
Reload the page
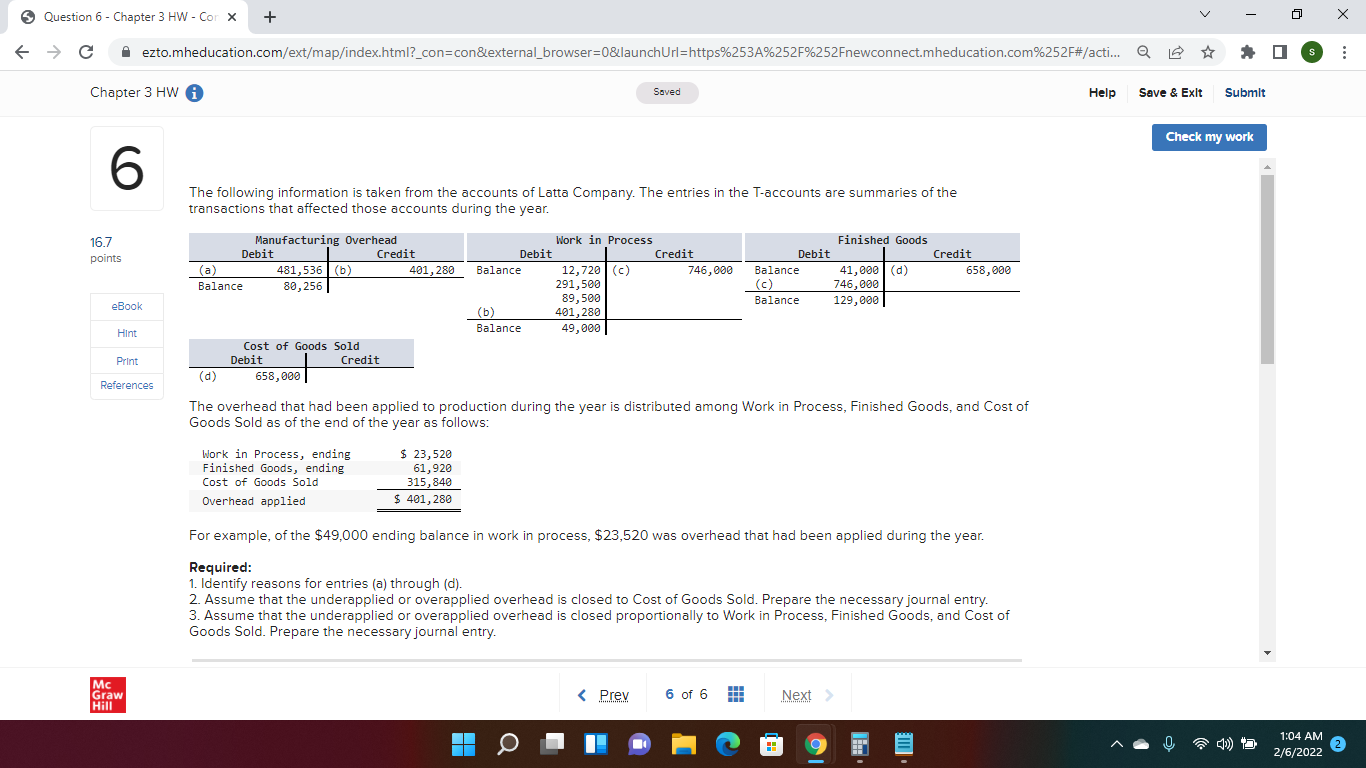[x=86, y=51]
